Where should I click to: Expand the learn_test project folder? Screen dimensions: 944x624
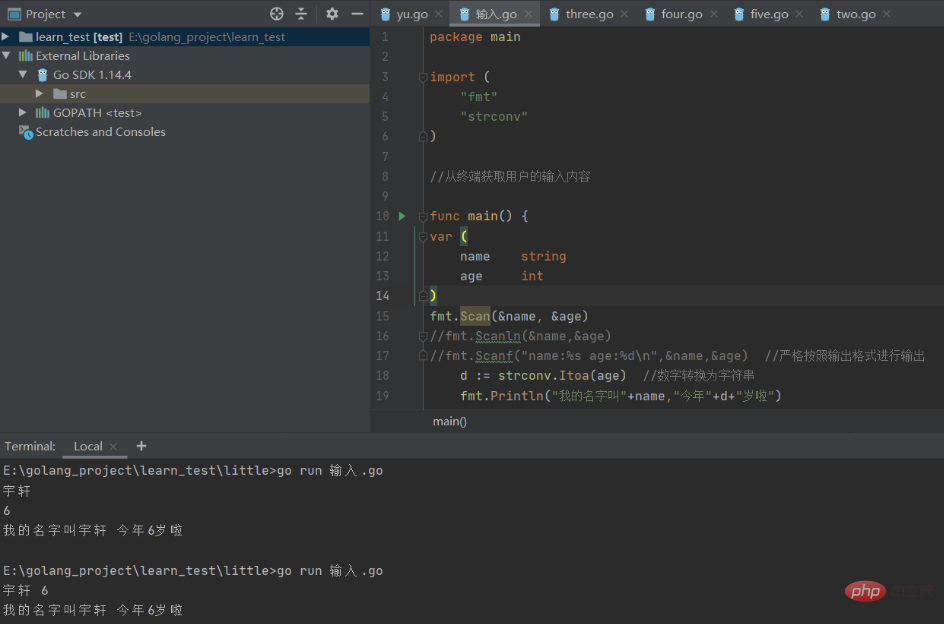7,37
